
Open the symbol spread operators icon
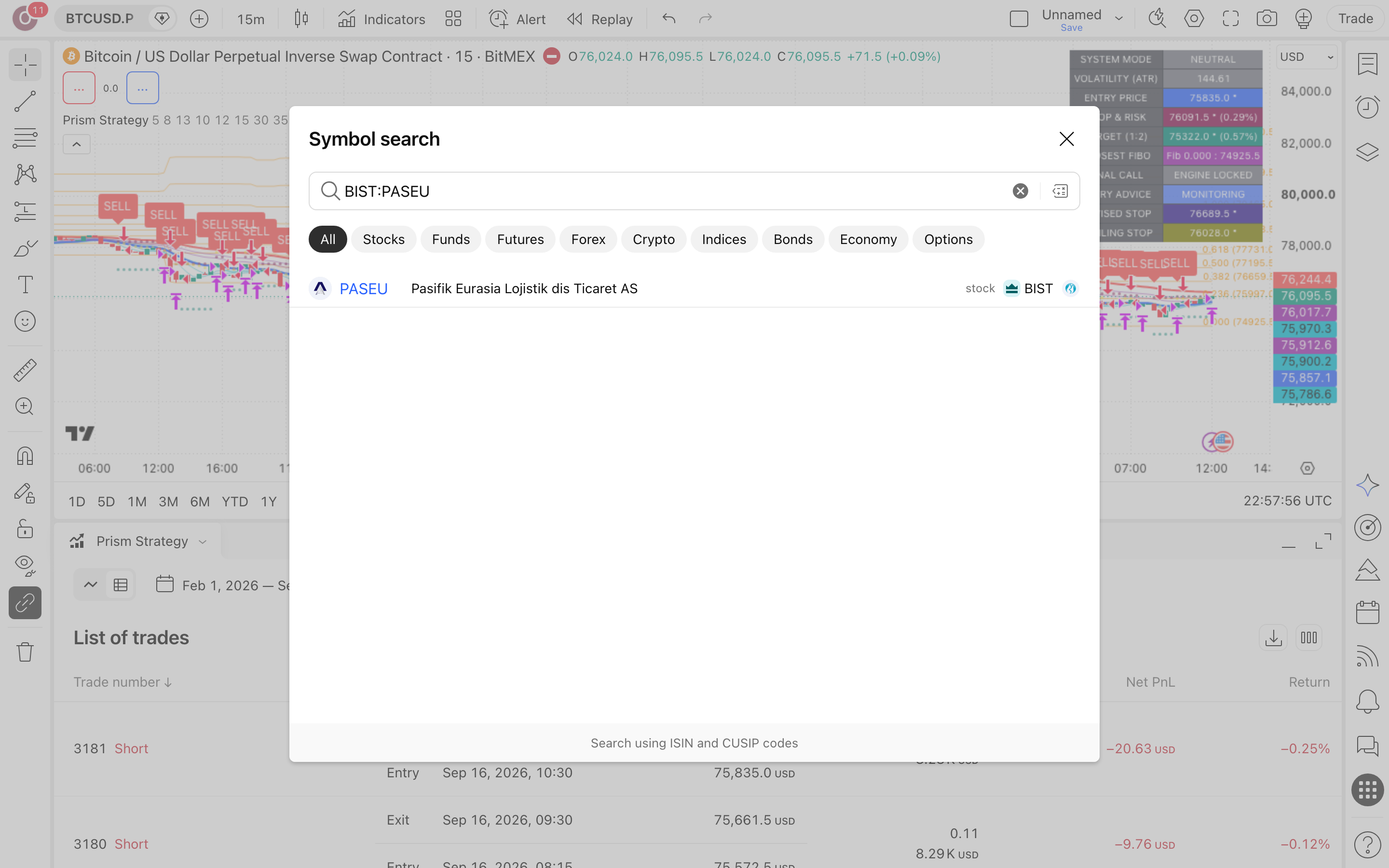pos(1060,191)
